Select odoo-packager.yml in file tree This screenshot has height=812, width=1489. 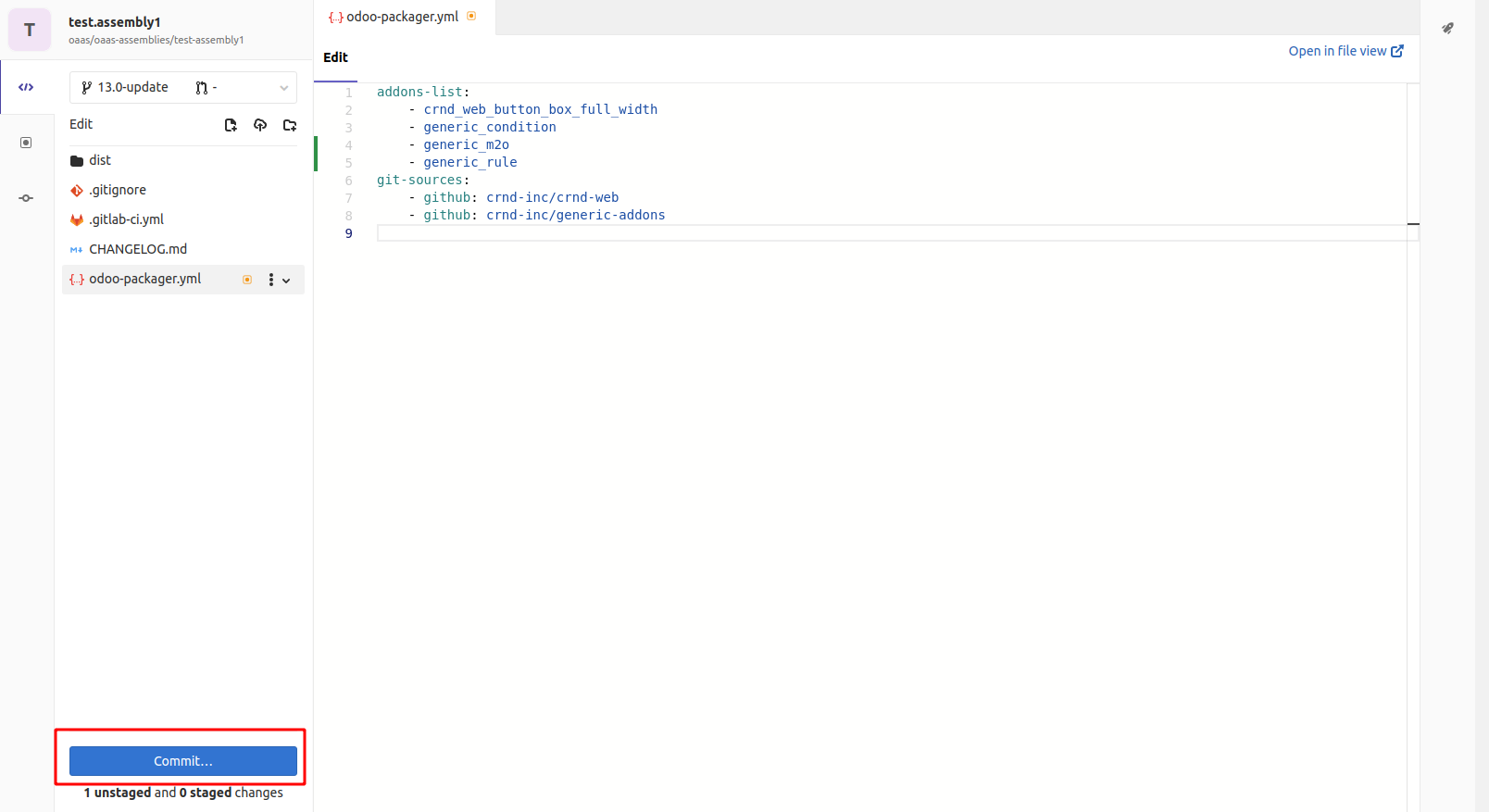tap(183, 279)
